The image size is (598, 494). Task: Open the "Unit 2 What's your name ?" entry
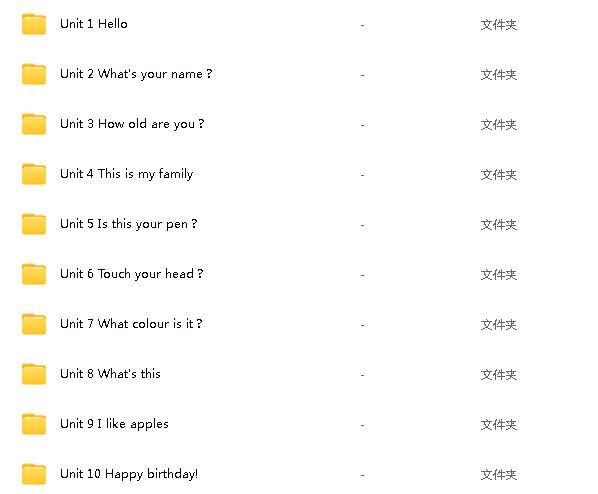pyautogui.click(x=136, y=74)
